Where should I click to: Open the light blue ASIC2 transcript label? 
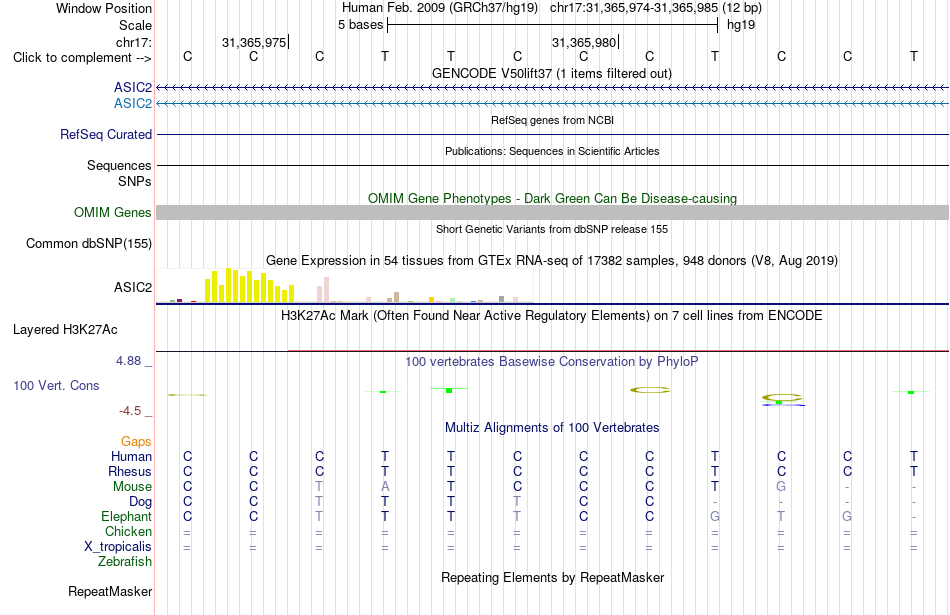pyautogui.click(x=133, y=104)
